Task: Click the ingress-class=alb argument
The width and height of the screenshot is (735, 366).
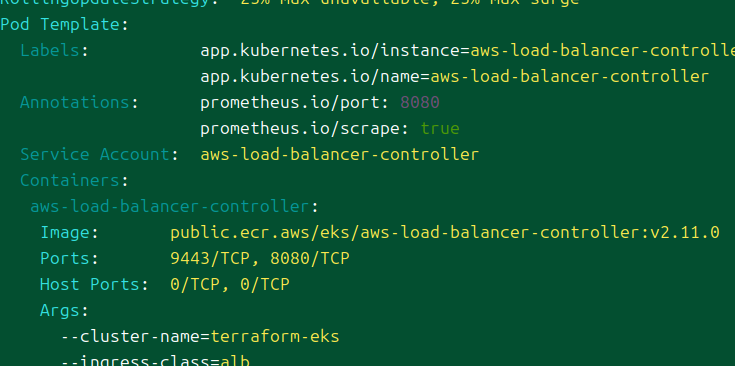Action: tap(156, 360)
